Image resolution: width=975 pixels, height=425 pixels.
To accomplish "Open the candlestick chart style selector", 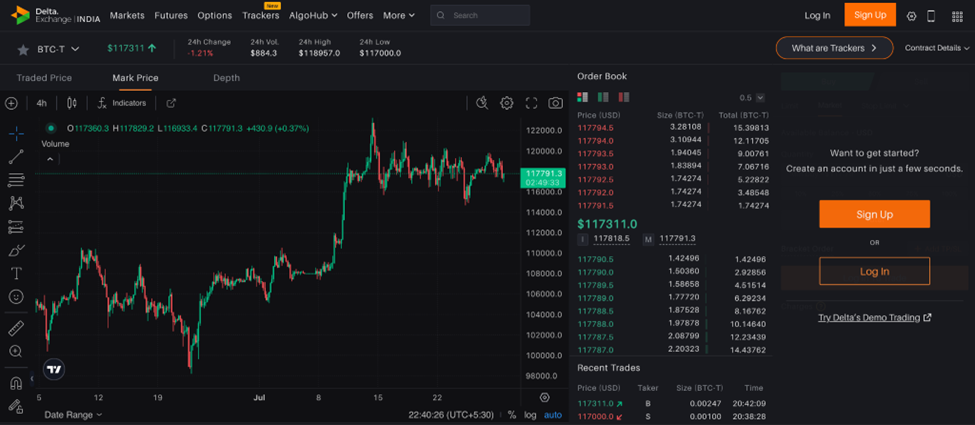I will tap(72, 103).
